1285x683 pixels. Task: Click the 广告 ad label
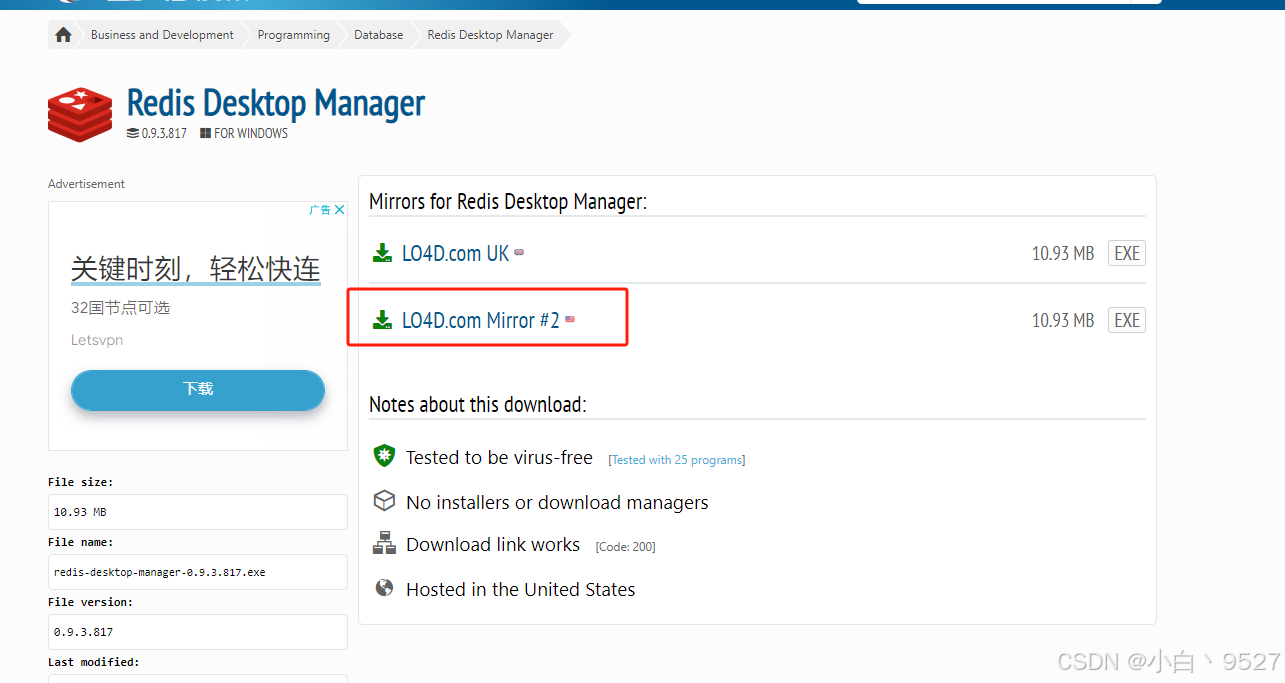(320, 210)
